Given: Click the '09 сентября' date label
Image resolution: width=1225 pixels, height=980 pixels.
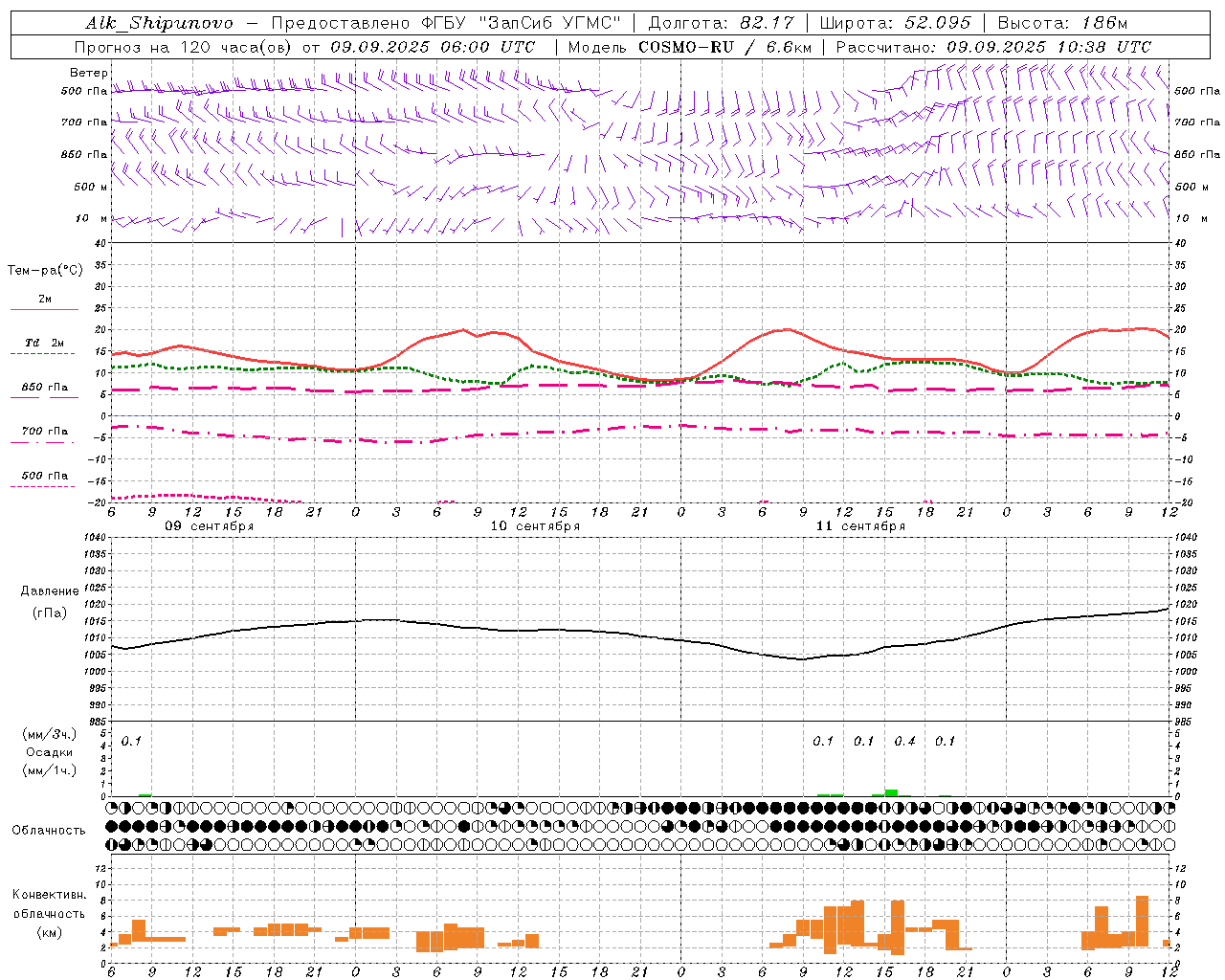Looking at the screenshot, I should pos(210,526).
